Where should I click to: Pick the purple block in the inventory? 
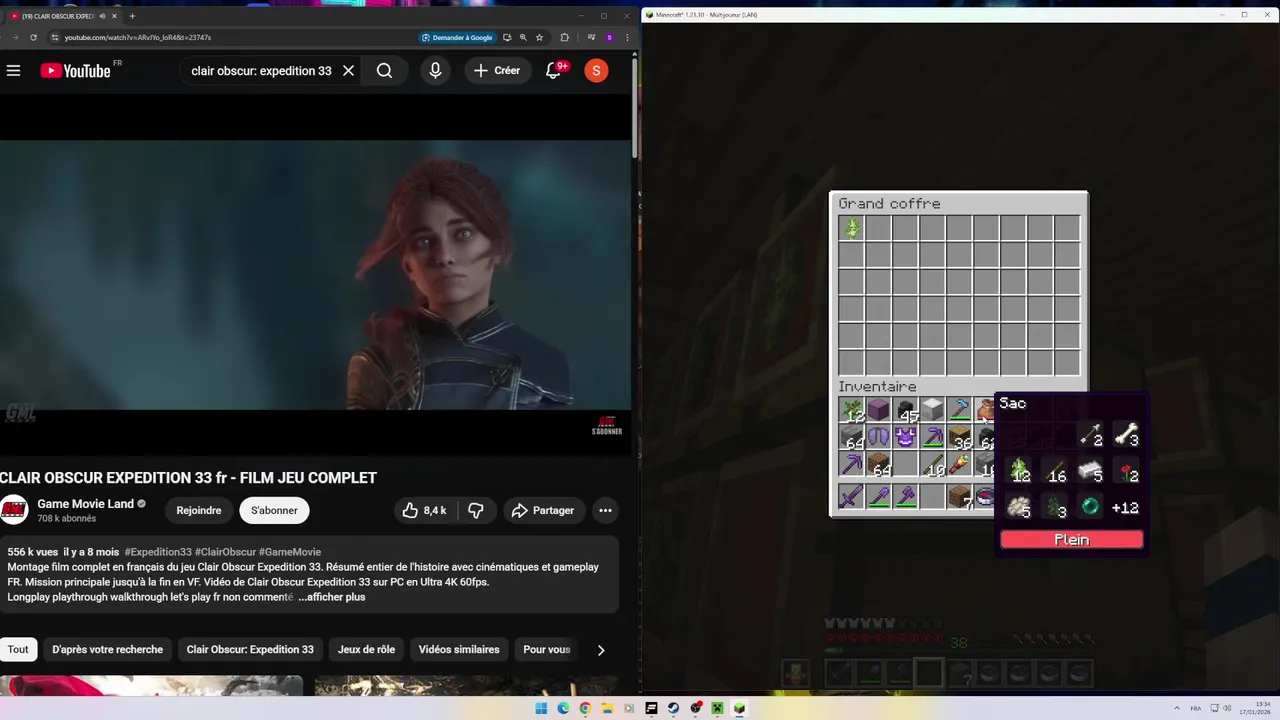[x=878, y=410]
